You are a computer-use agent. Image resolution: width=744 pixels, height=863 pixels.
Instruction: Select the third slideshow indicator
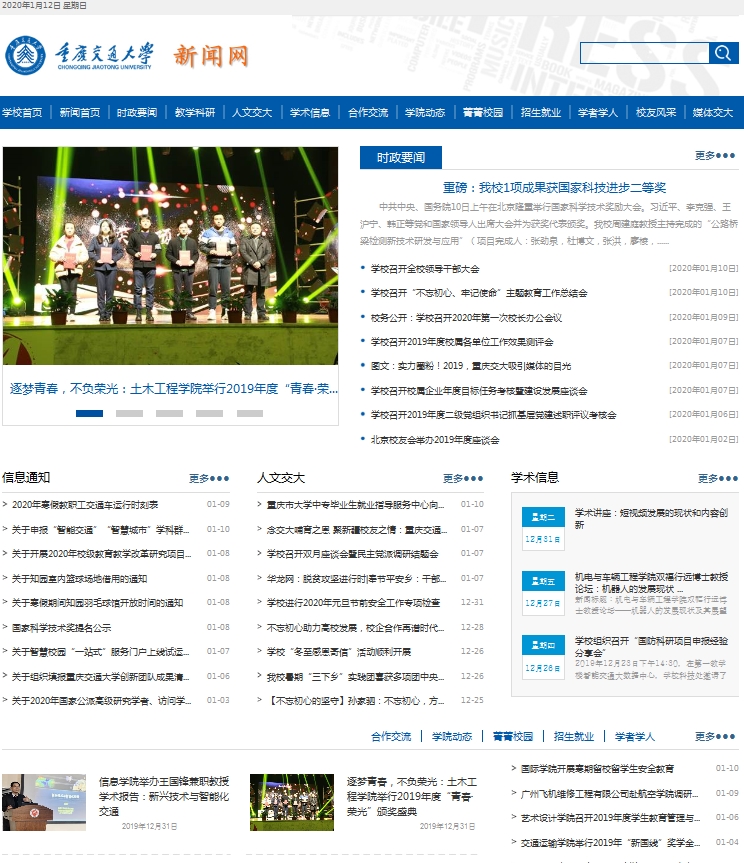tap(169, 413)
